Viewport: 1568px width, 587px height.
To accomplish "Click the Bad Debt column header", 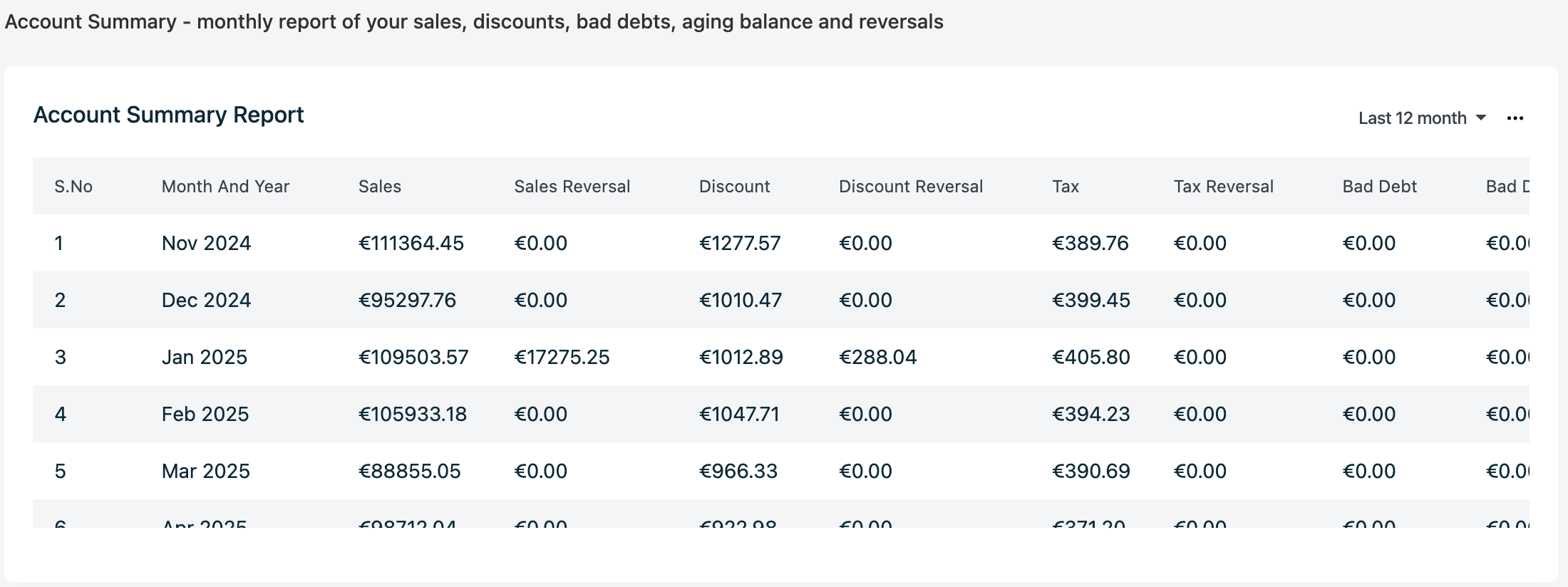I will point(1379,187).
